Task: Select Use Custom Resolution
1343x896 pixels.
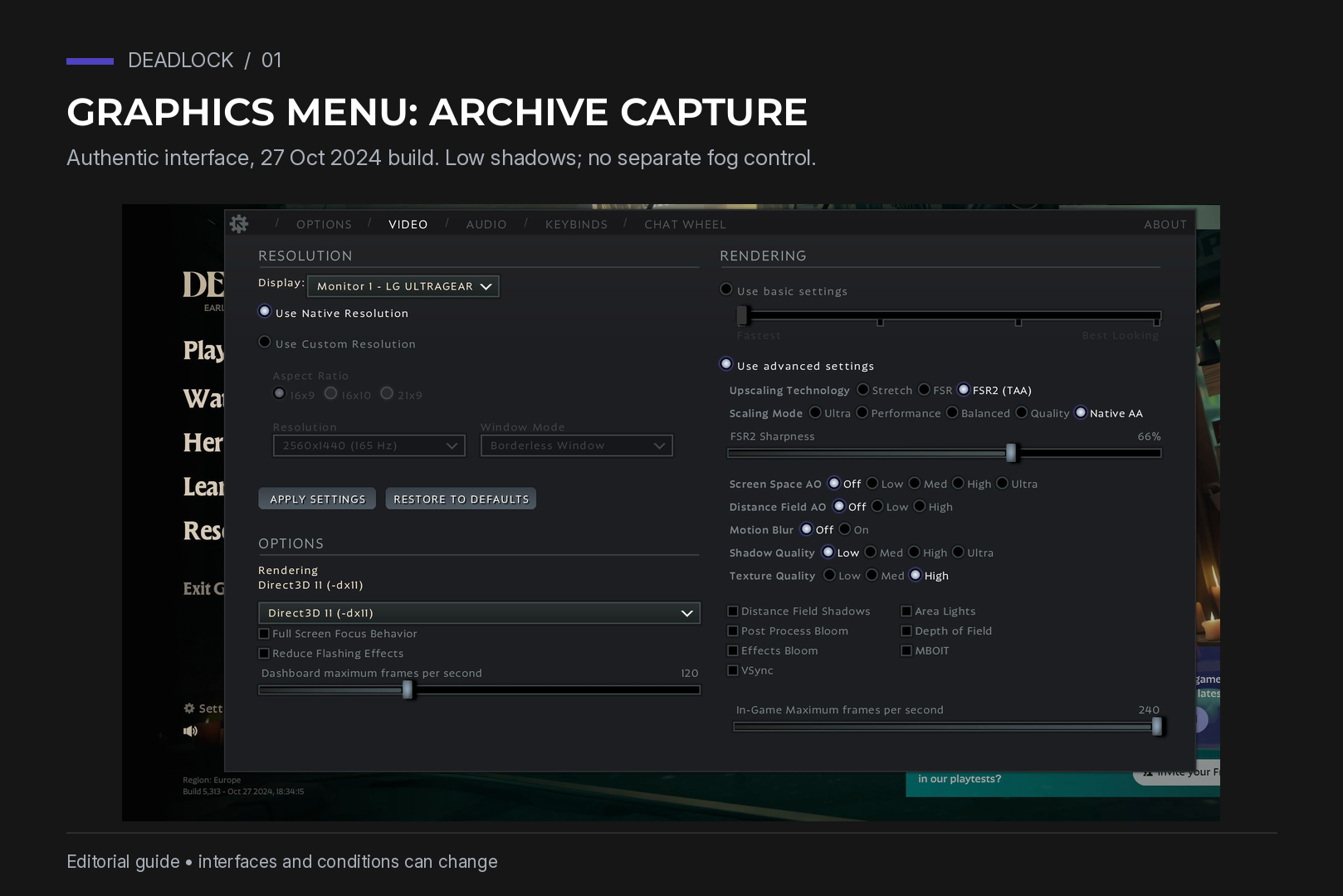Action: tap(265, 342)
